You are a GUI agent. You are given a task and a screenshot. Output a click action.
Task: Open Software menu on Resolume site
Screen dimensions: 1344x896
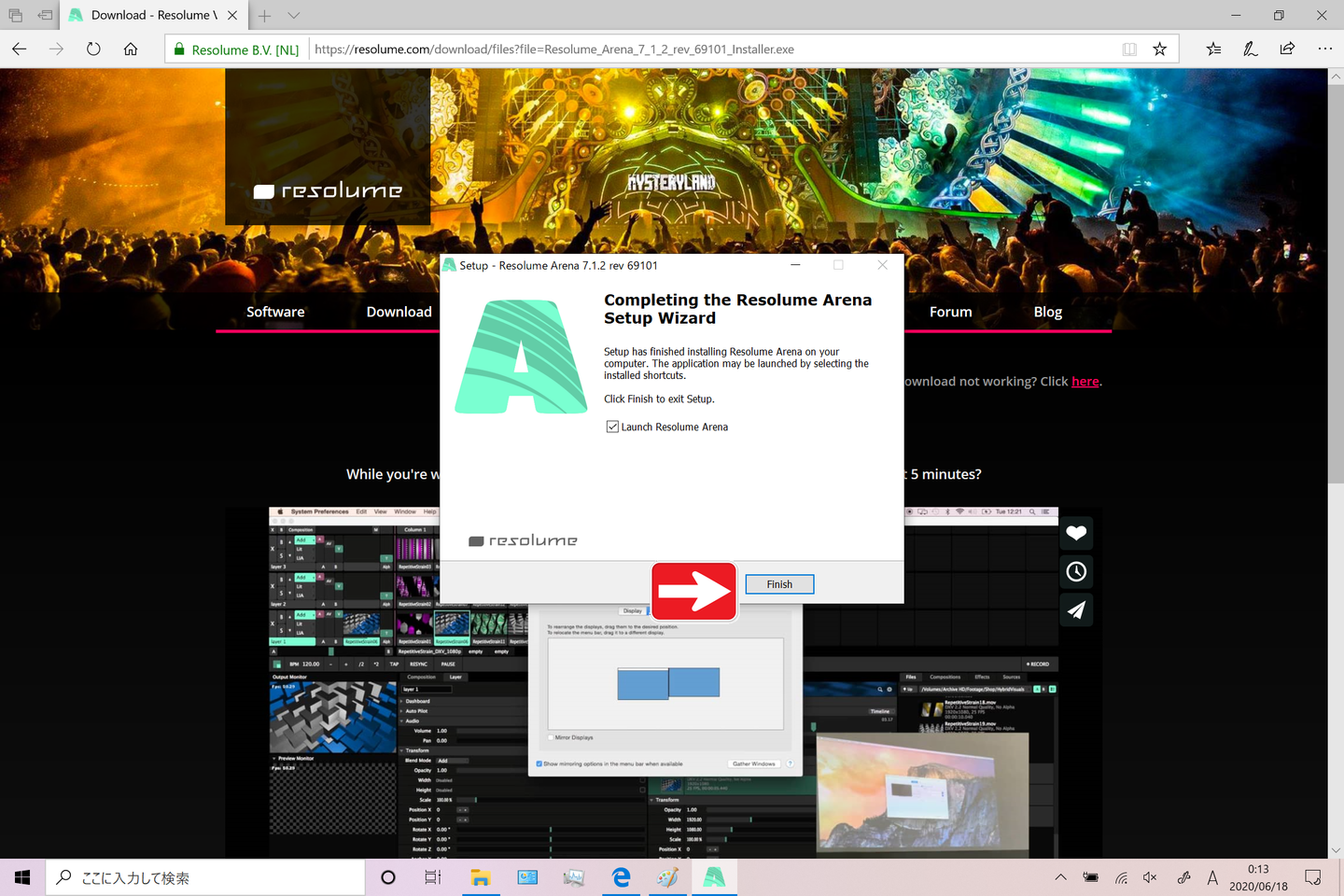[275, 312]
